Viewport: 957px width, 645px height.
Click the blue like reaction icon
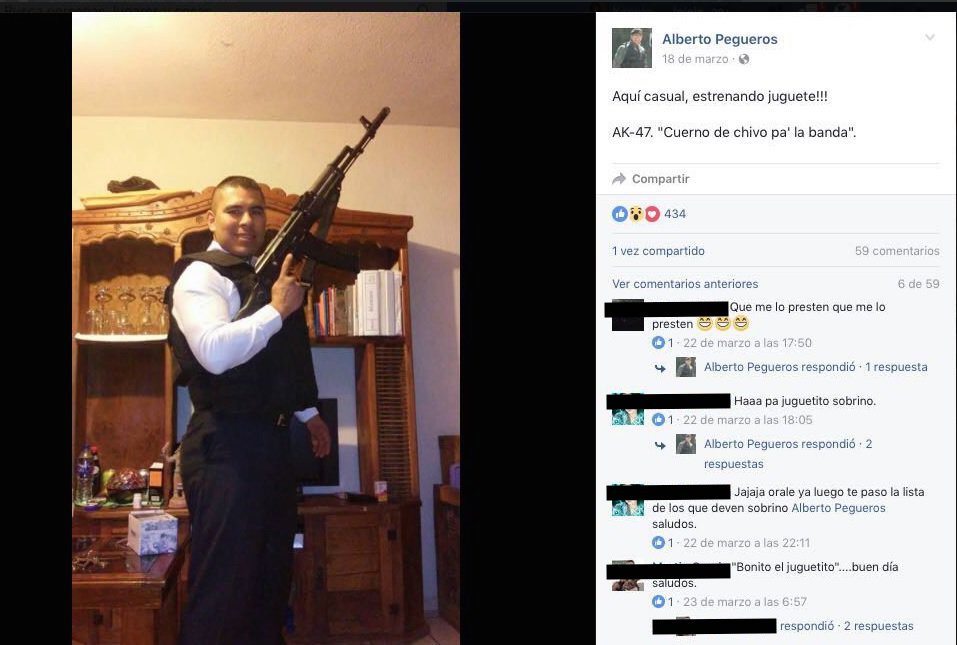tap(619, 214)
